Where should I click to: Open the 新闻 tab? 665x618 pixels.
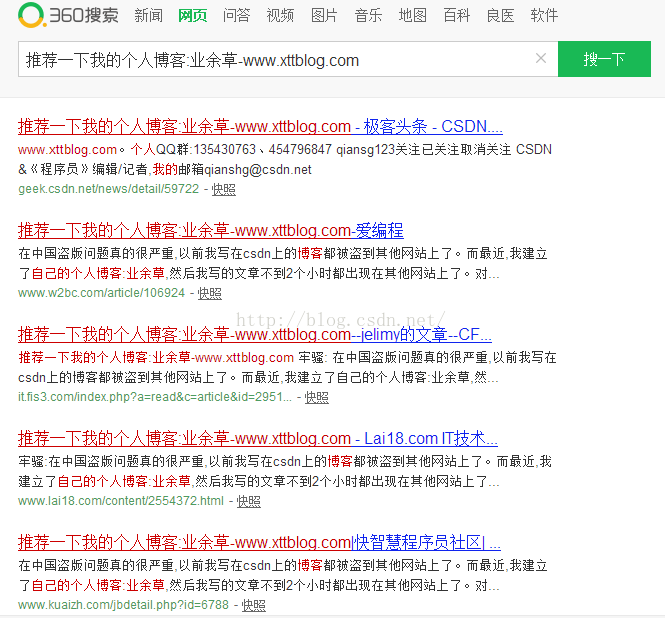(148, 16)
